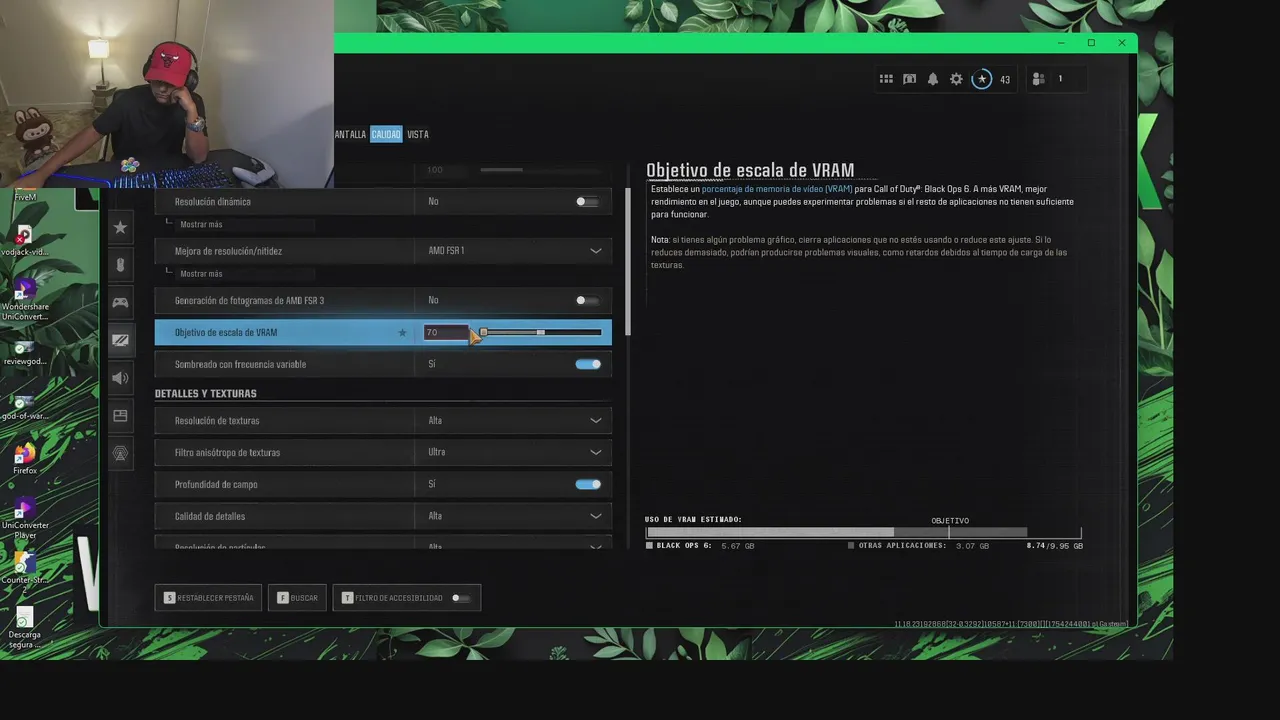Disable Sombreado con frecuencia variable

click(x=588, y=364)
